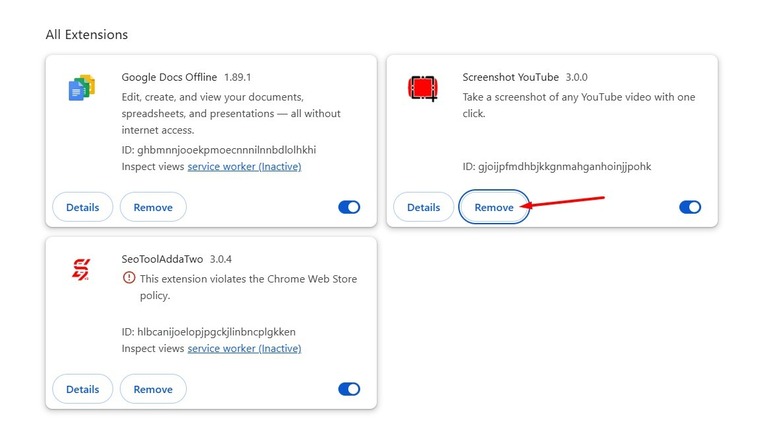Click the SeoToolAddaTwo extension icon
This screenshot has width=780, height=438.
[81, 269]
